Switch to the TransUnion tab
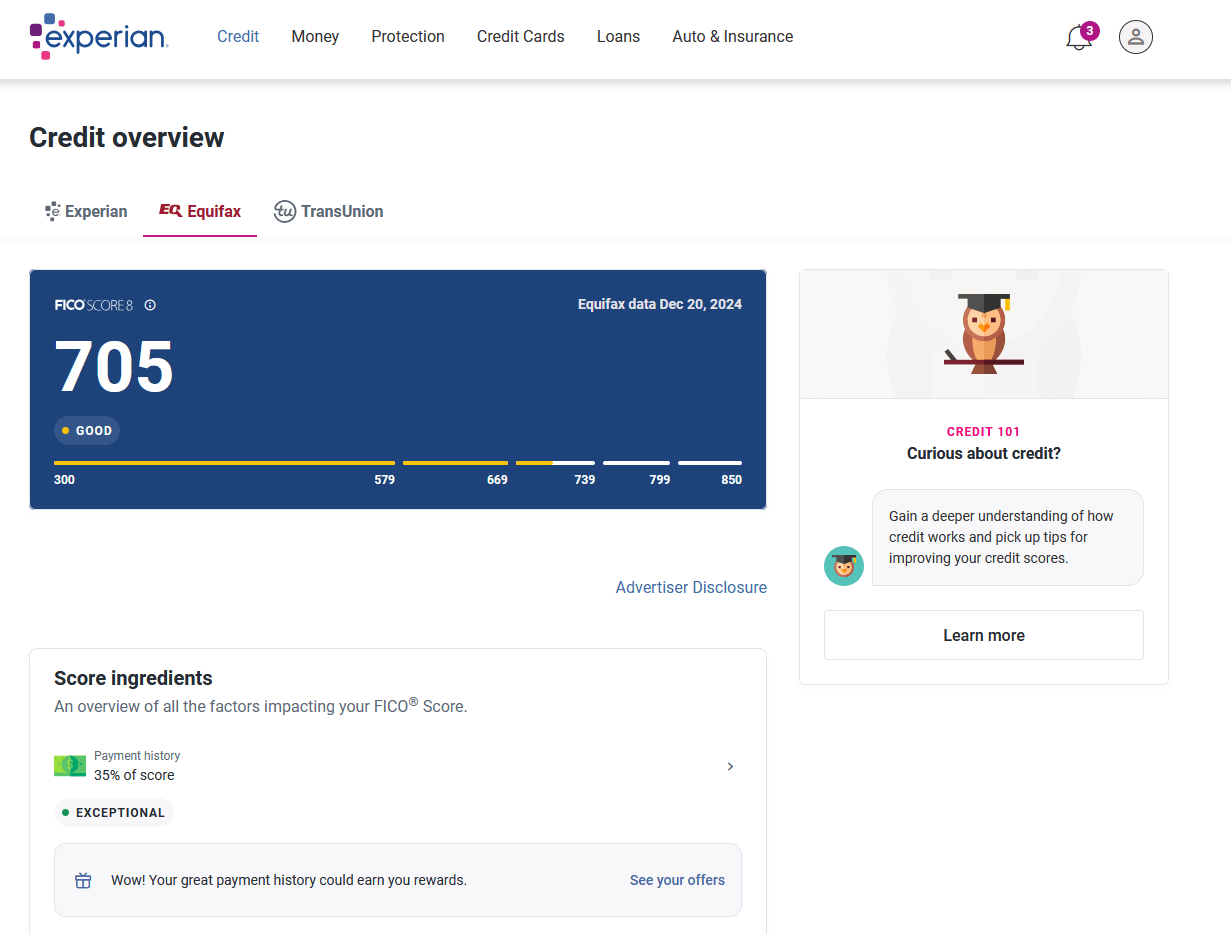 pyautogui.click(x=328, y=211)
